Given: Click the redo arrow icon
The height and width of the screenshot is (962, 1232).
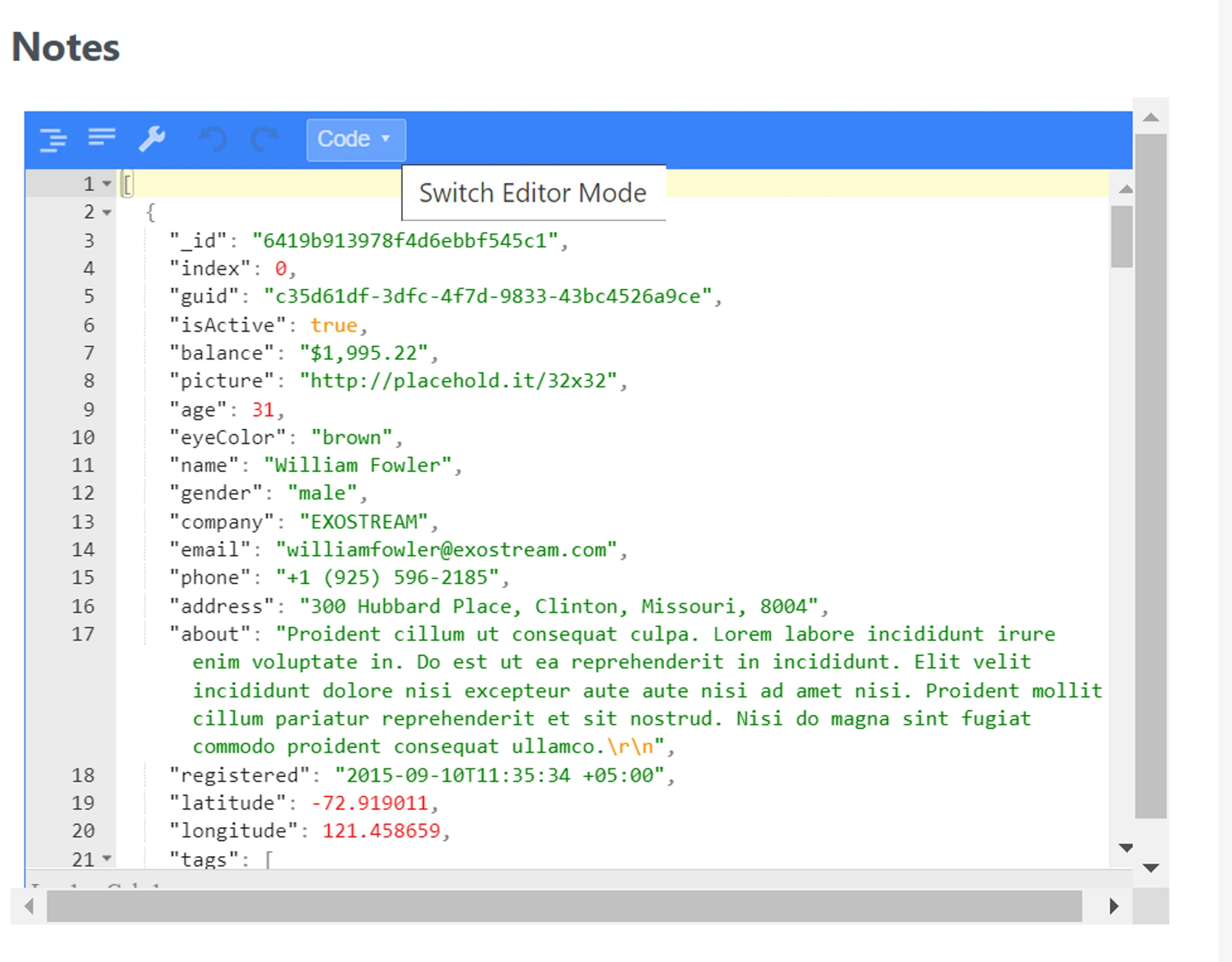Looking at the screenshot, I should [x=264, y=139].
